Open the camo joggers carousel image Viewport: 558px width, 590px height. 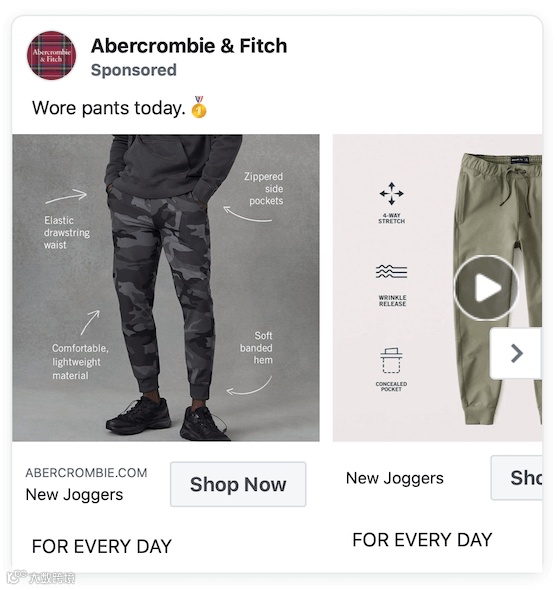166,288
